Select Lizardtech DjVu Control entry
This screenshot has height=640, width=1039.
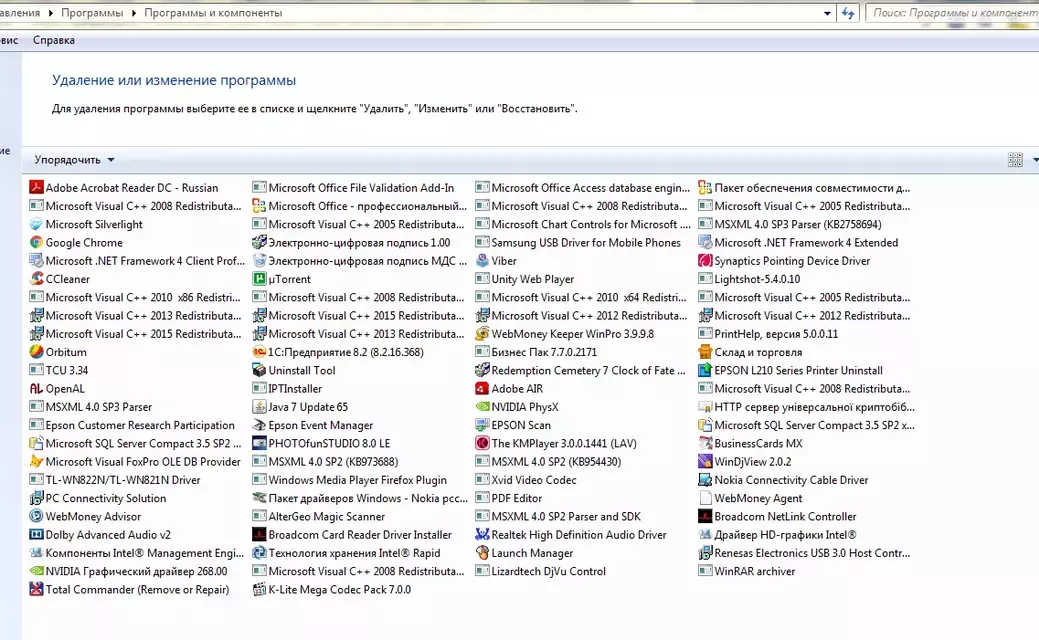point(541,571)
